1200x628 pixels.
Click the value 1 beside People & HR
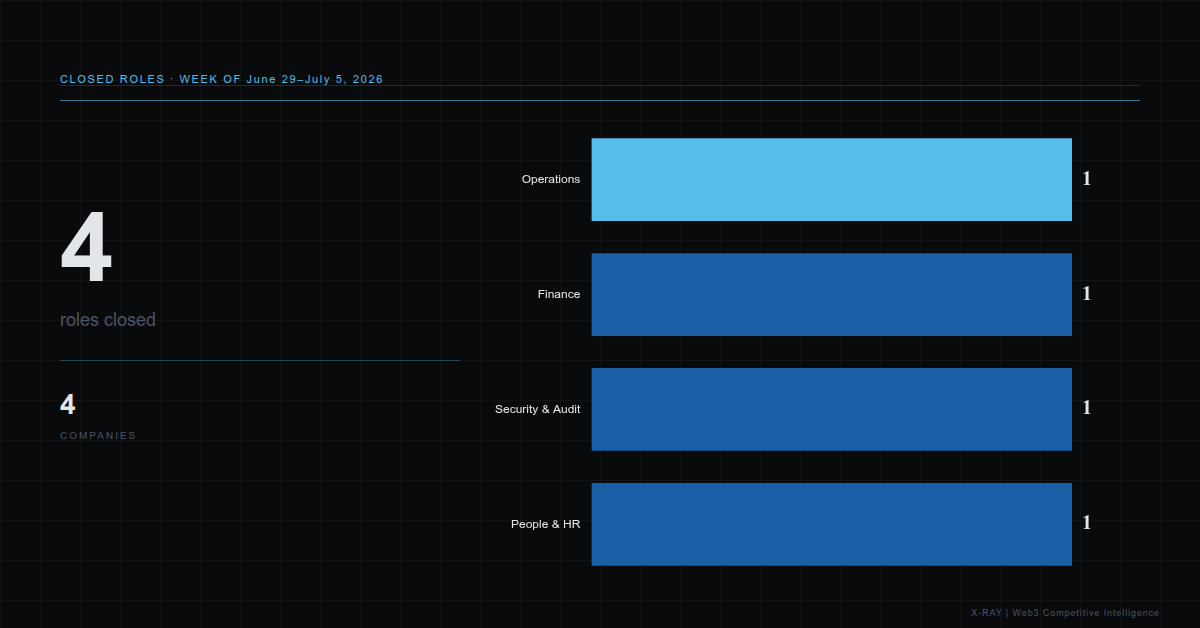(1087, 523)
